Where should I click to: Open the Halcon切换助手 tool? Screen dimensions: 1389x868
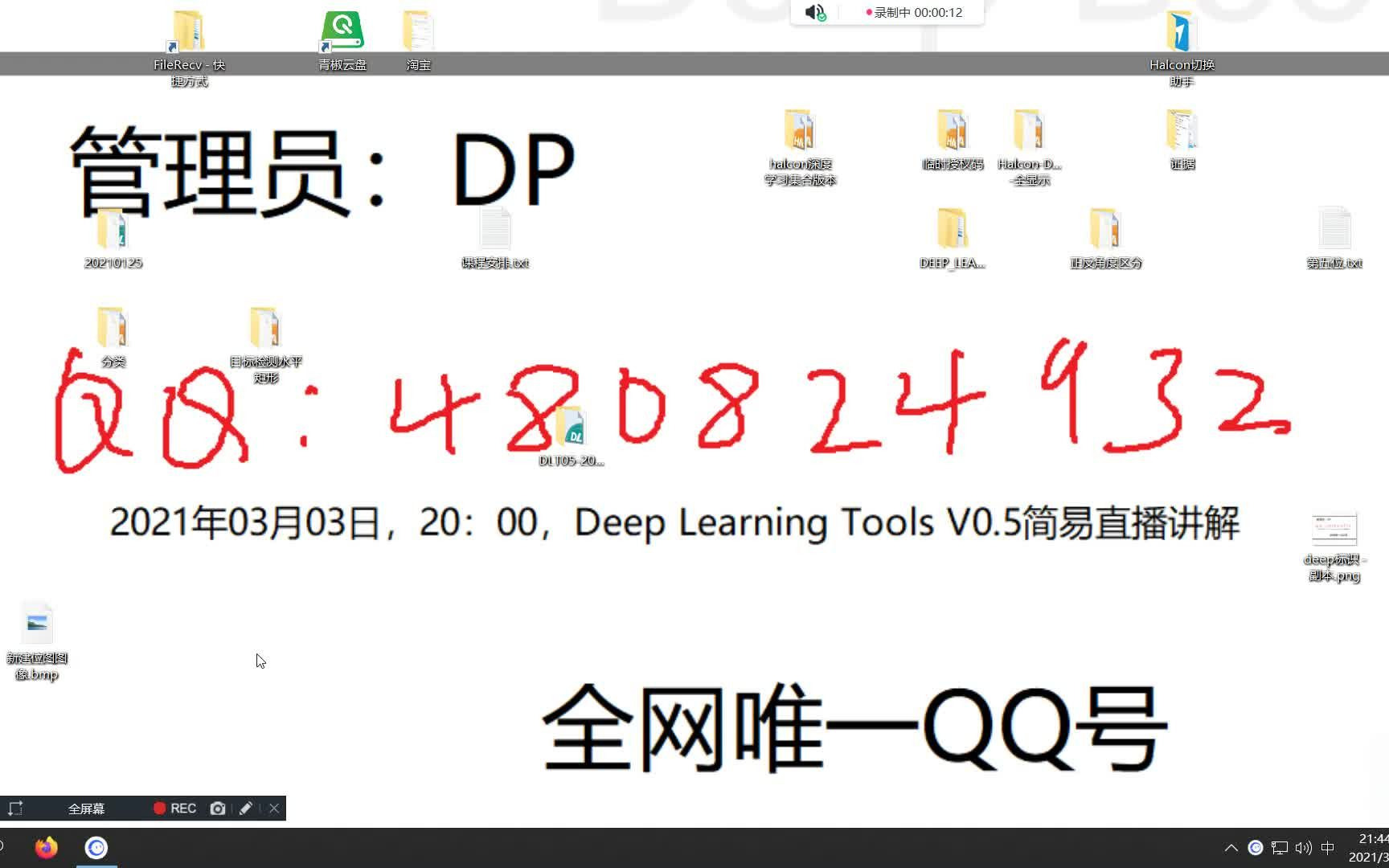tap(1180, 32)
